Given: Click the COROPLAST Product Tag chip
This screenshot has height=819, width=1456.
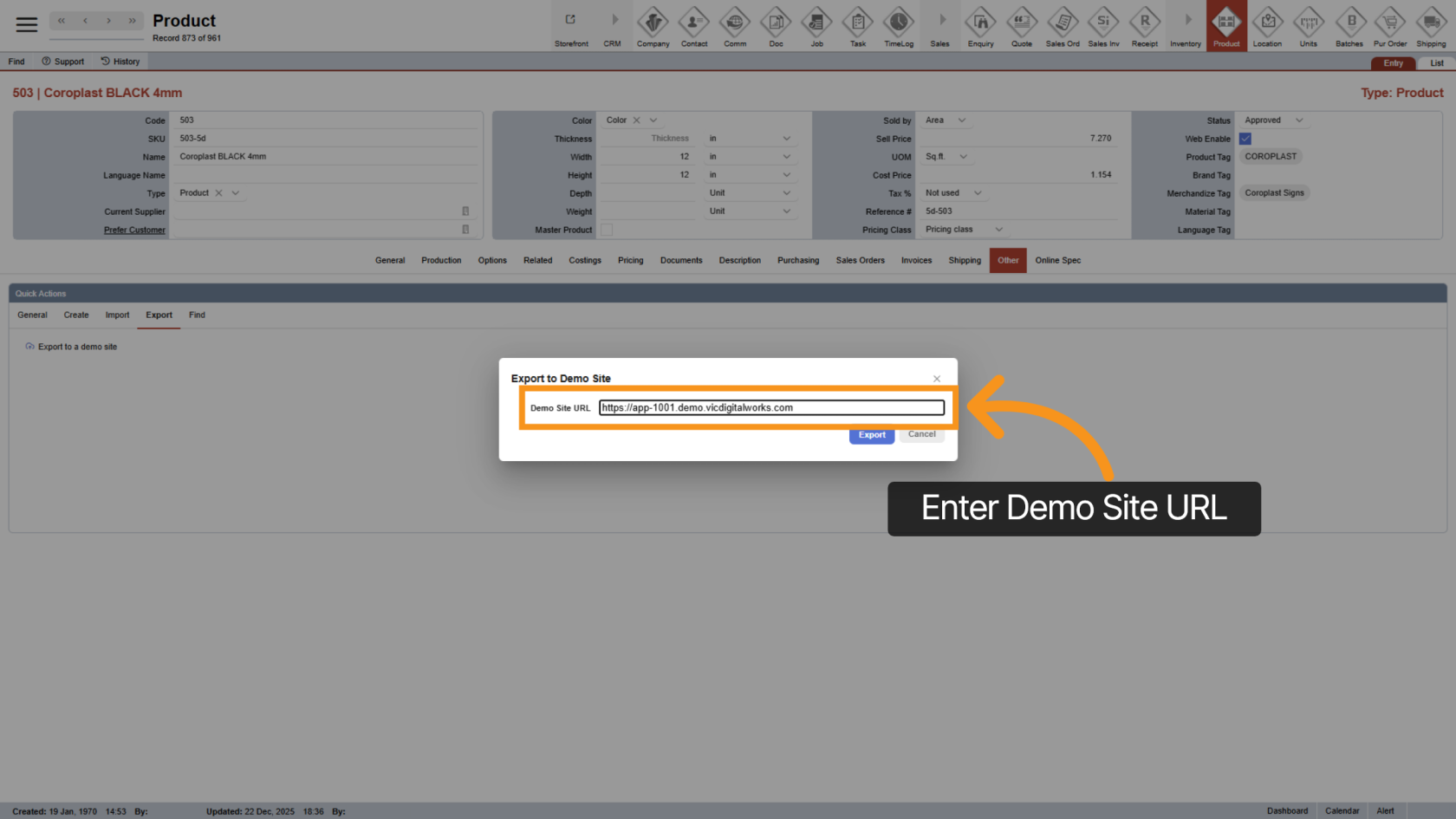Looking at the screenshot, I should [1271, 156].
